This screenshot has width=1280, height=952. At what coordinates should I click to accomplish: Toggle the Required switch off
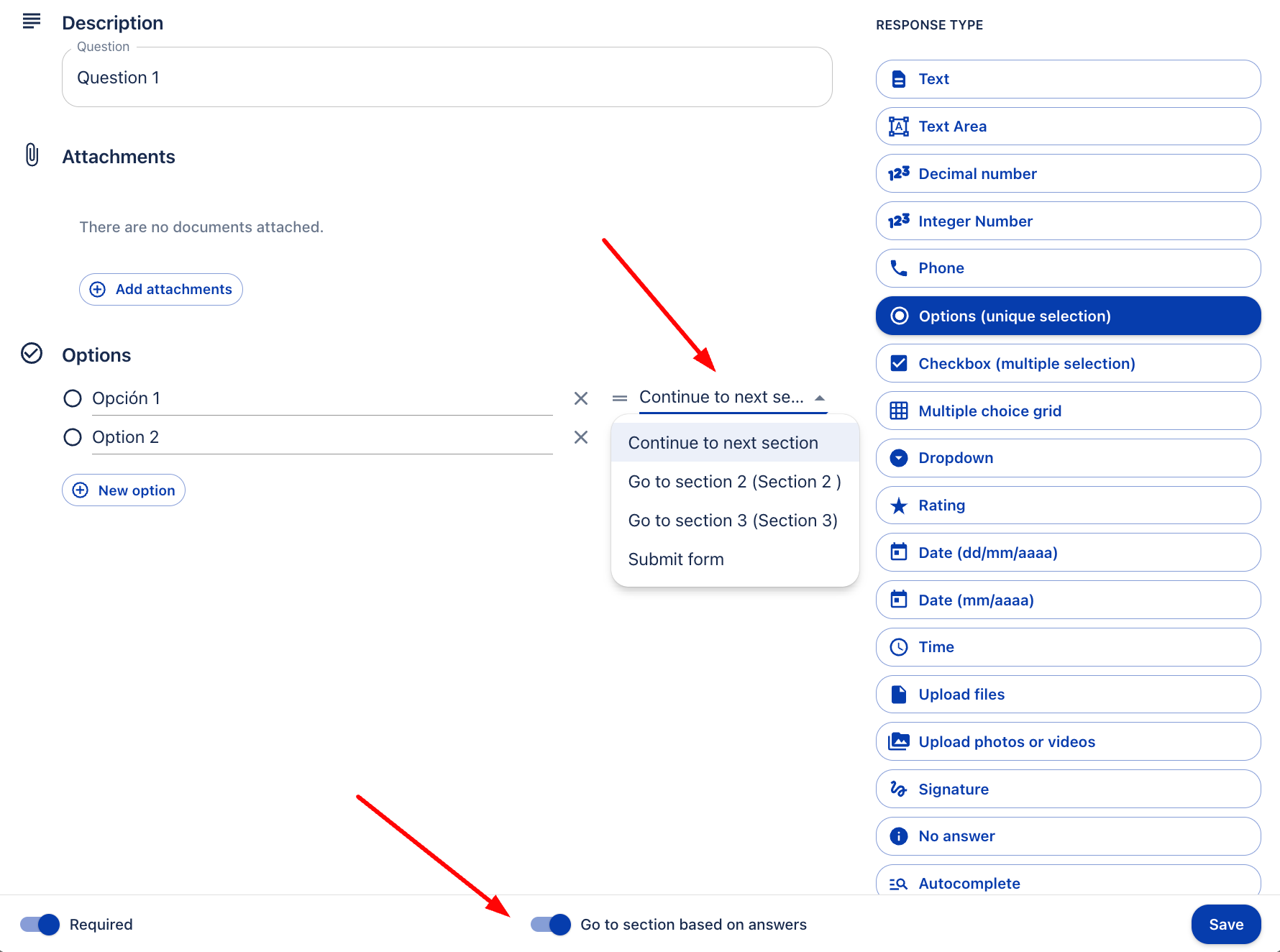[40, 925]
